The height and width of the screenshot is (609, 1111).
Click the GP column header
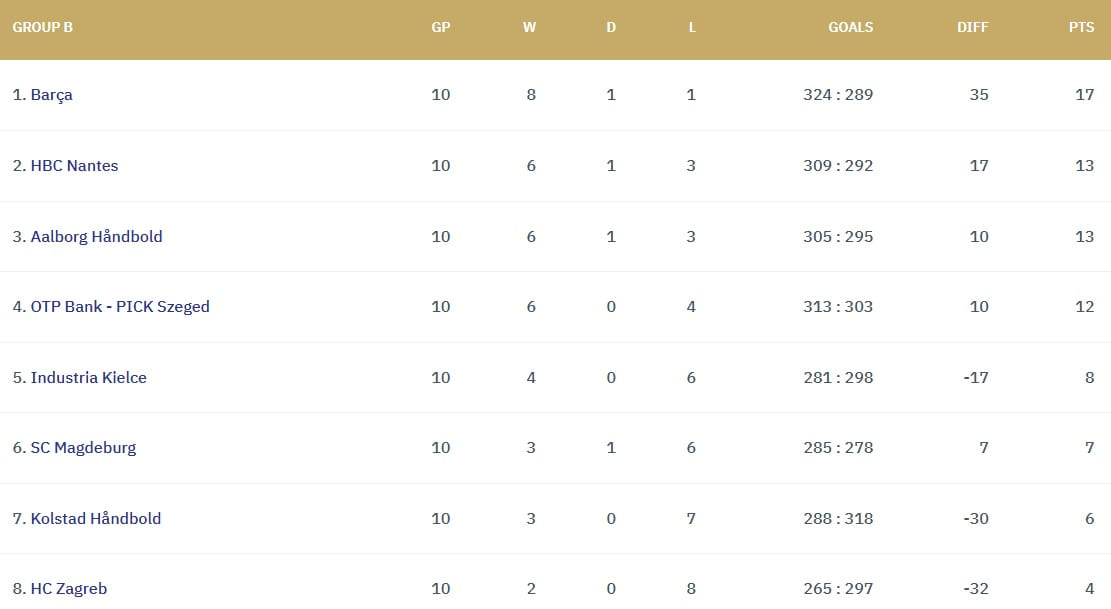pos(440,28)
